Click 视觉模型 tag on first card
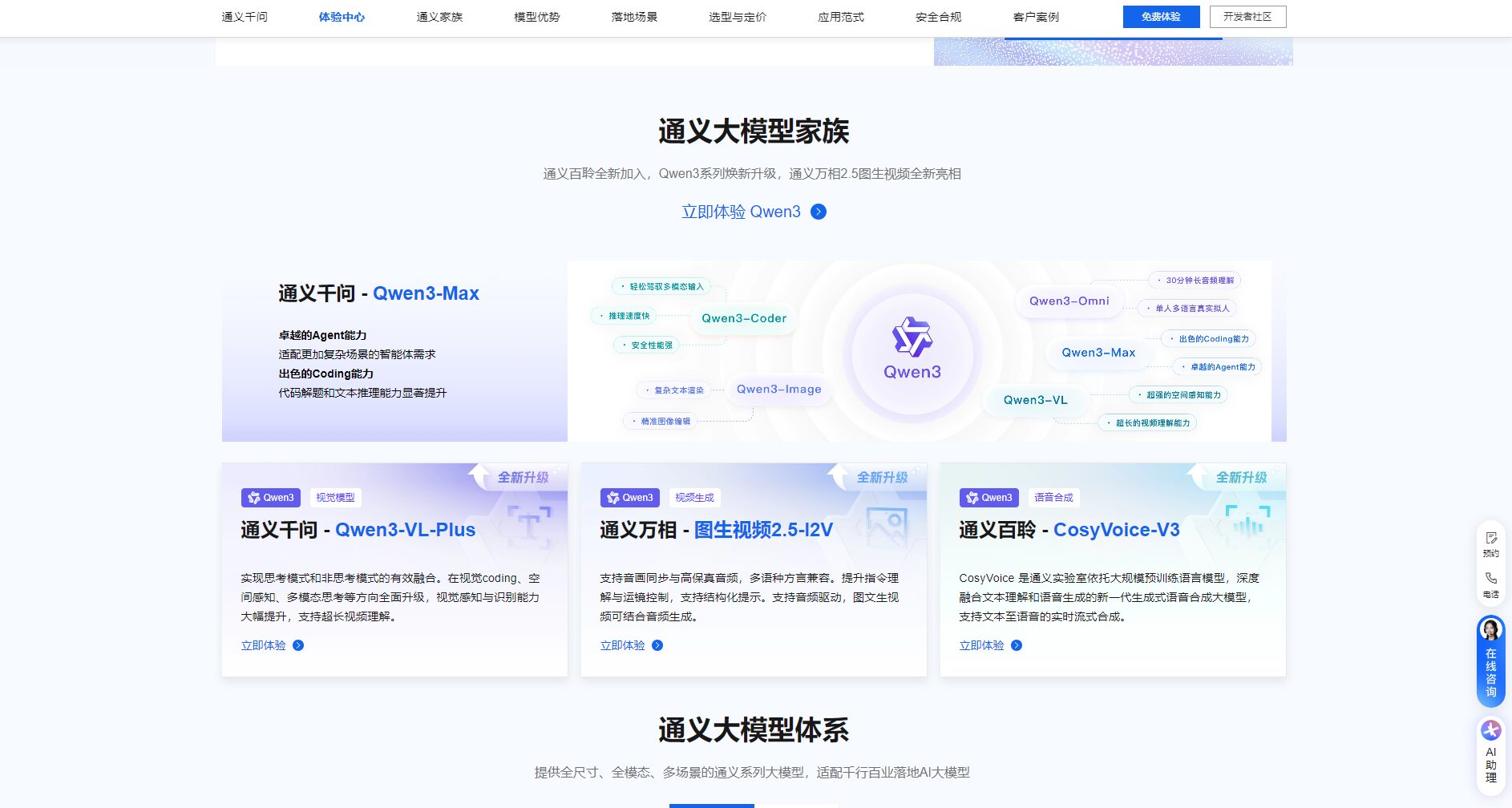Screen dimensions: 1512x808 (x=335, y=498)
